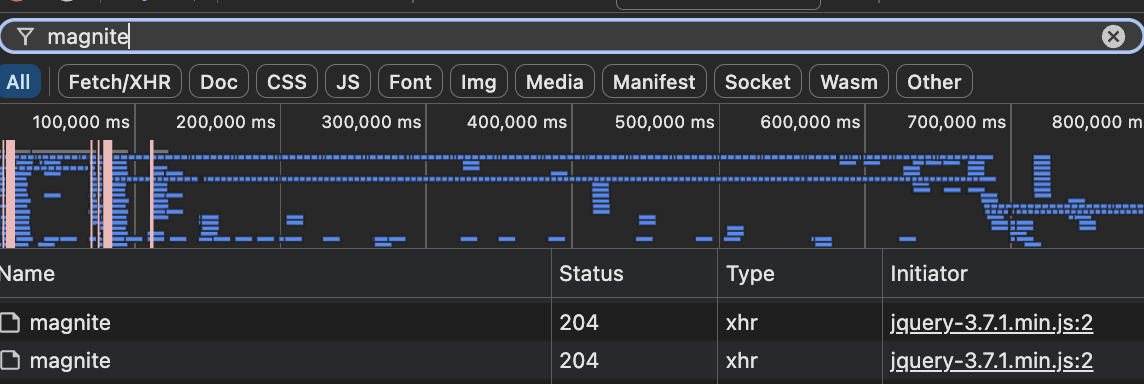Click the file icon of first magnite row
This screenshot has width=1144, height=384.
point(9,322)
